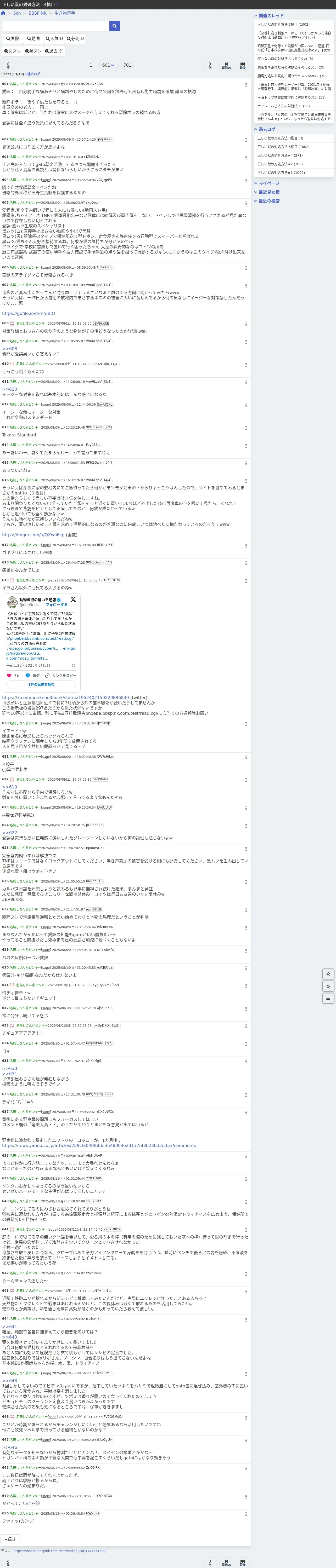The height and width of the screenshot is (1568, 336).
Task: Collapse the 関連スレッド section
Action: (x=269, y=16)
